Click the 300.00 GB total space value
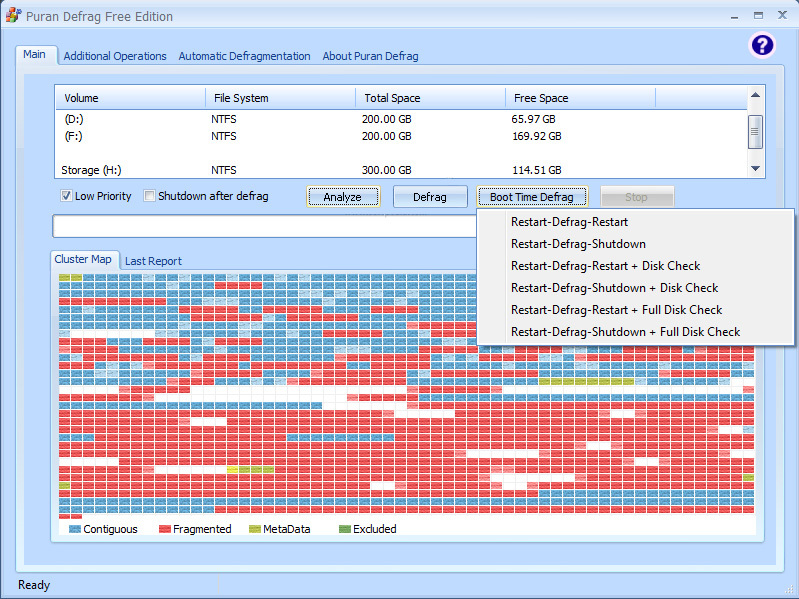 click(x=387, y=170)
